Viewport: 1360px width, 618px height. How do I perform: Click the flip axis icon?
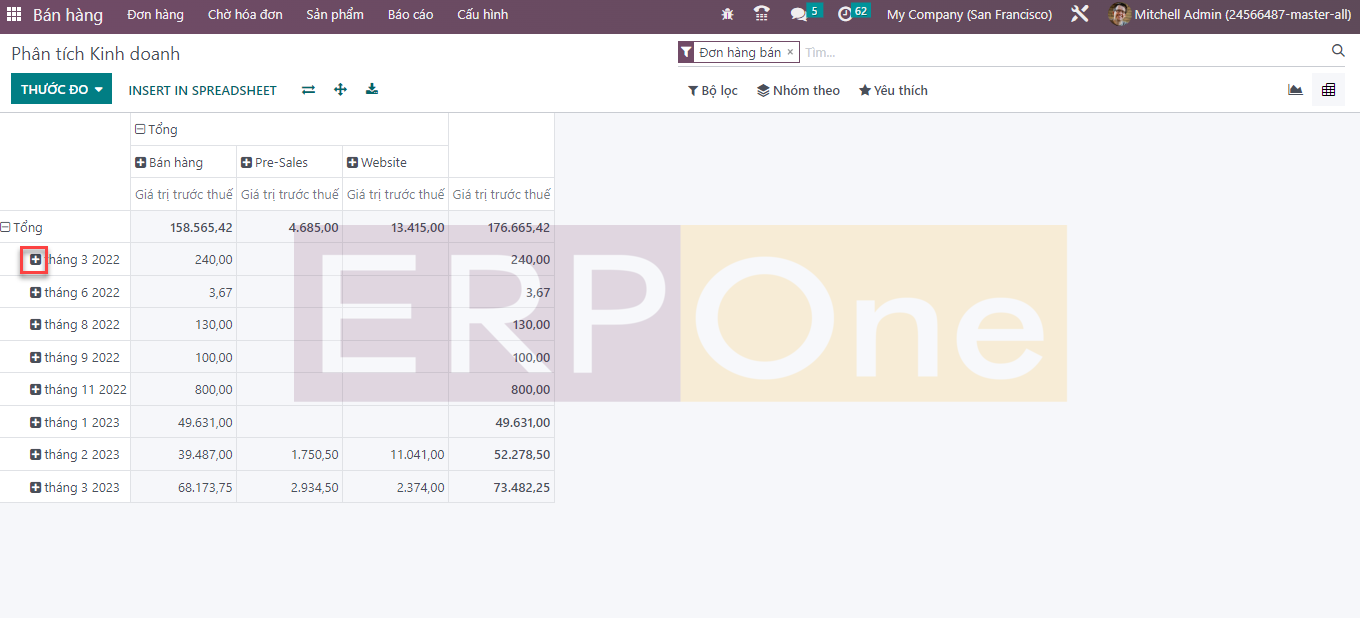coord(308,90)
